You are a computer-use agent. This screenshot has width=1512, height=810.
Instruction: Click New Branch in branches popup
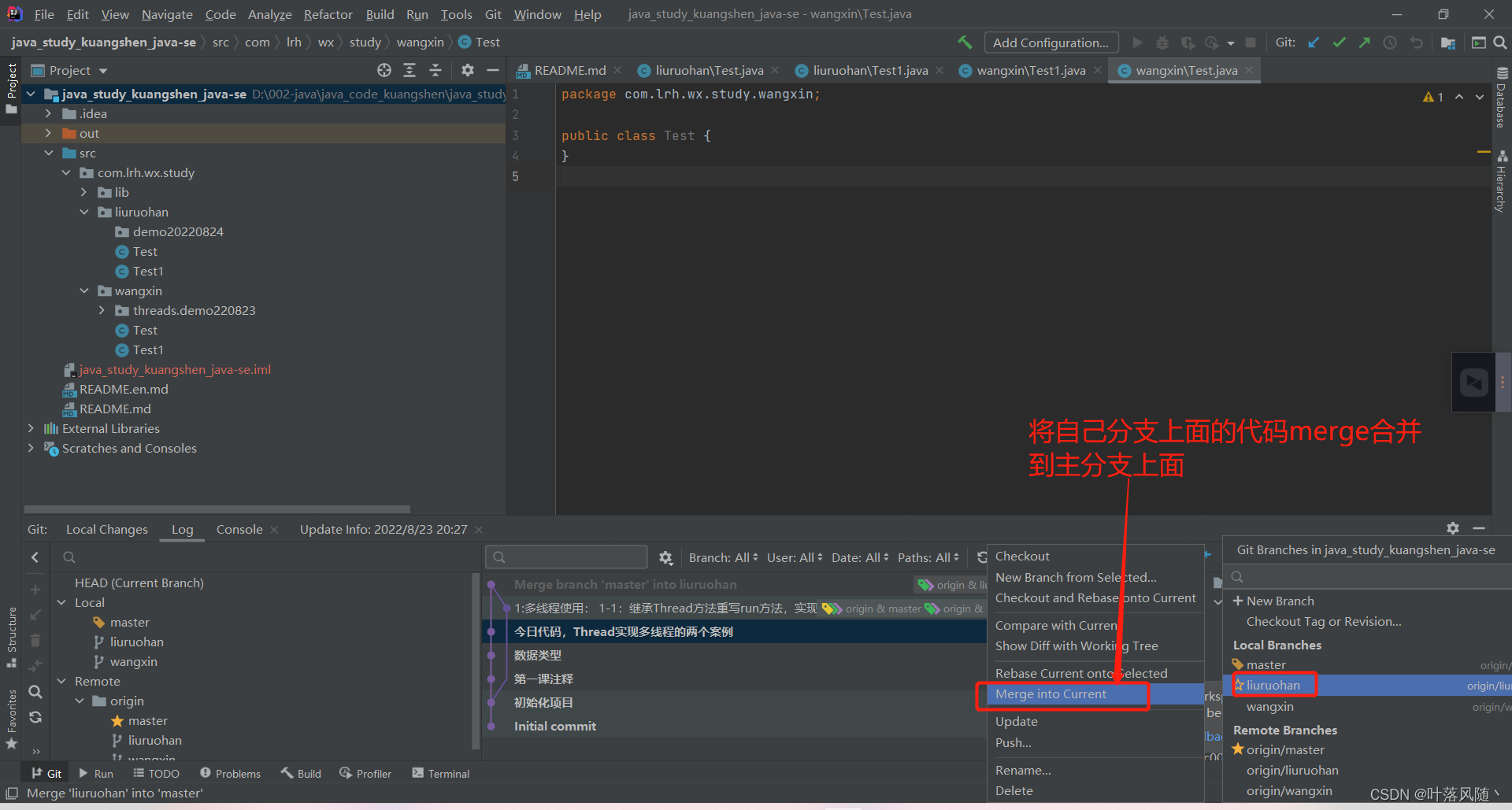(x=1280, y=601)
